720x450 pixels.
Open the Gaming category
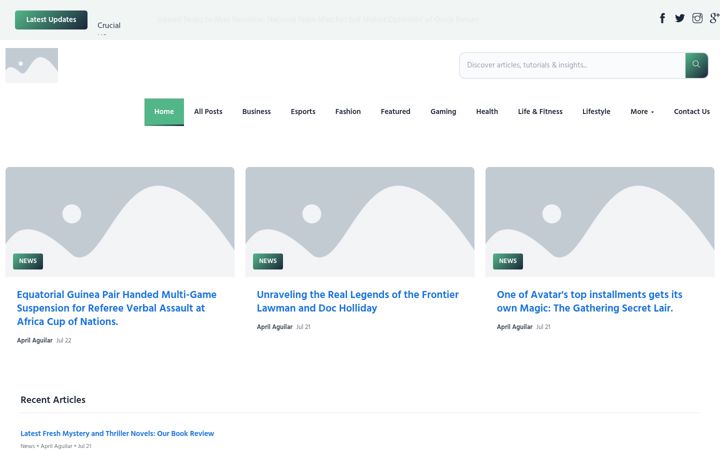pos(443,112)
